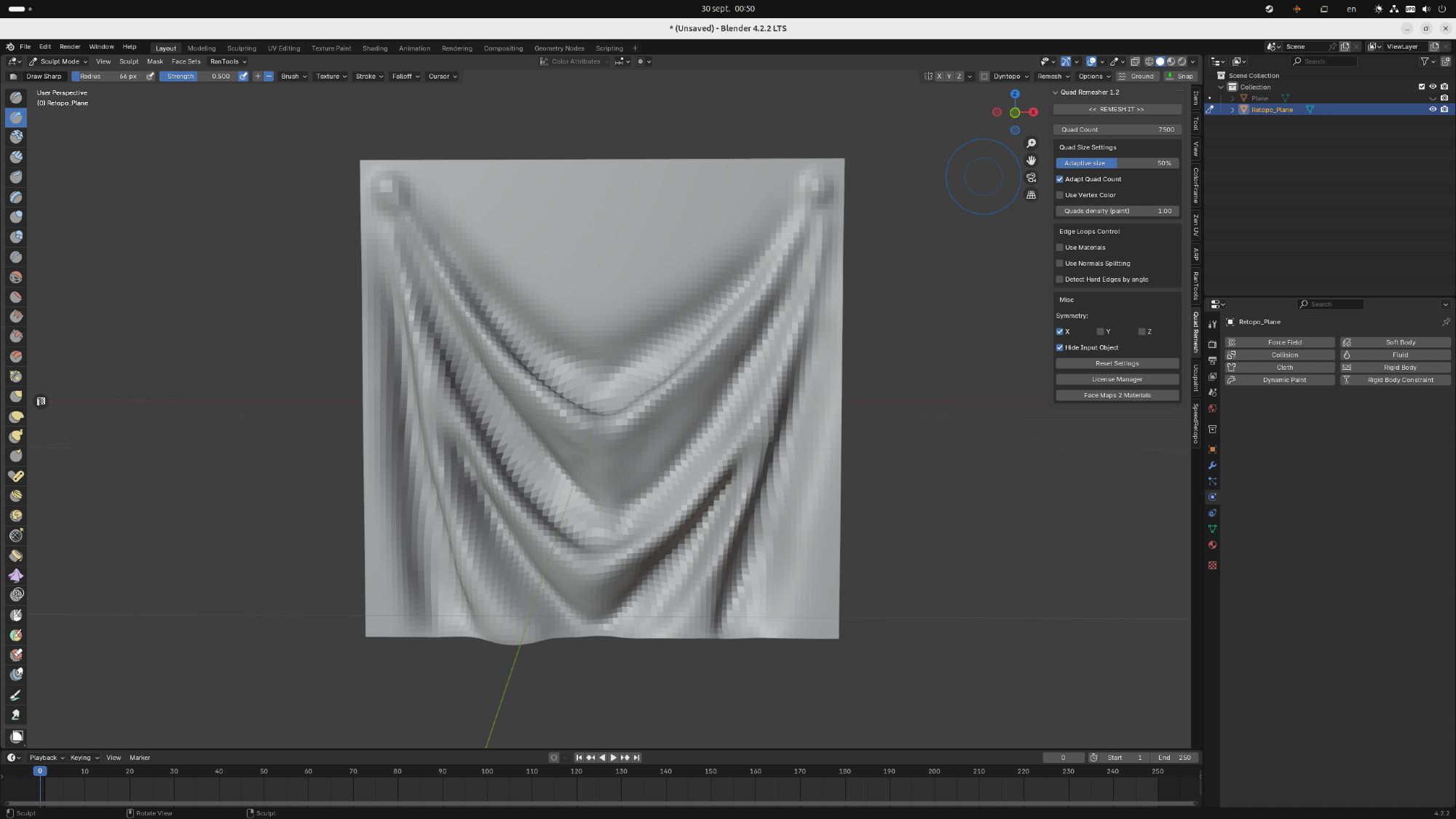This screenshot has height=819, width=1456.
Task: Open the File menu
Action: point(25,47)
